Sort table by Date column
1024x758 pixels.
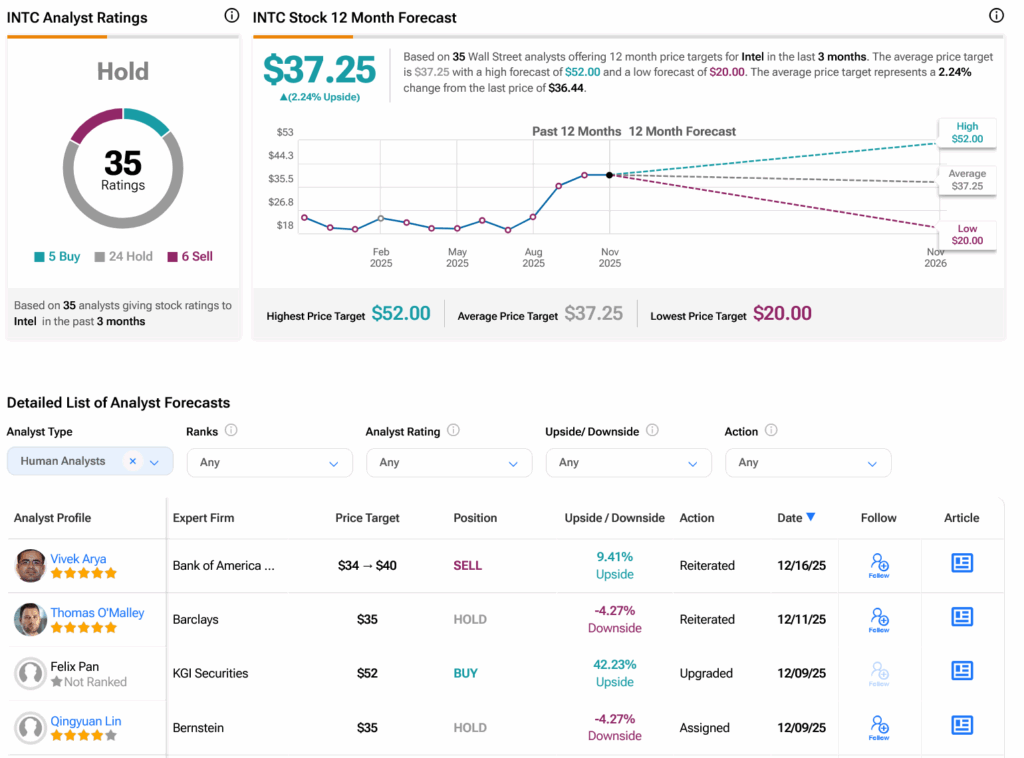pos(796,518)
